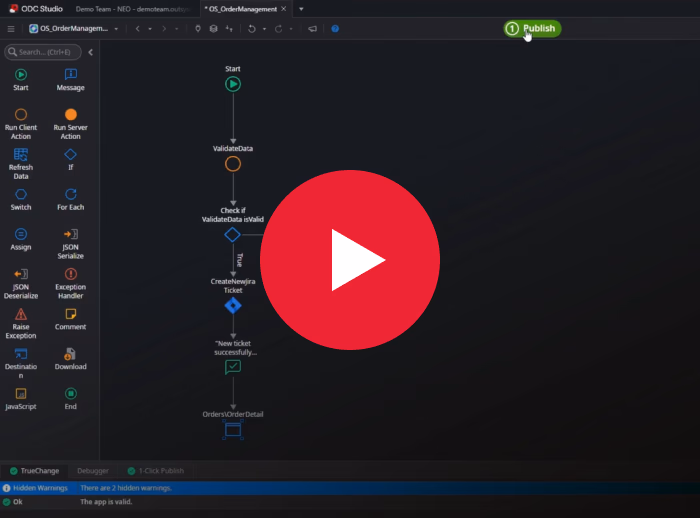Select the JSON Serialize tool
Screen dimensions: 700x518
coord(71,243)
